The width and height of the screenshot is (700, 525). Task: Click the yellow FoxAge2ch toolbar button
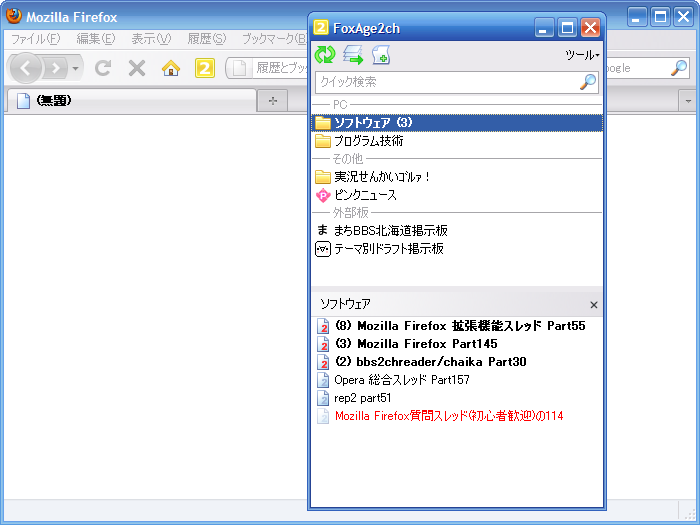pyautogui.click(x=204, y=68)
